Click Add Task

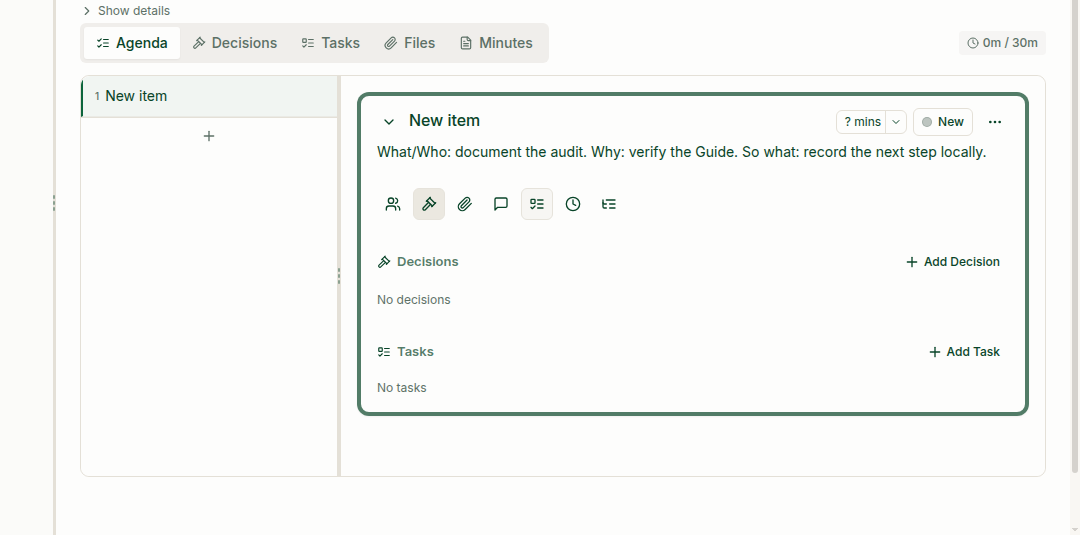coord(964,352)
